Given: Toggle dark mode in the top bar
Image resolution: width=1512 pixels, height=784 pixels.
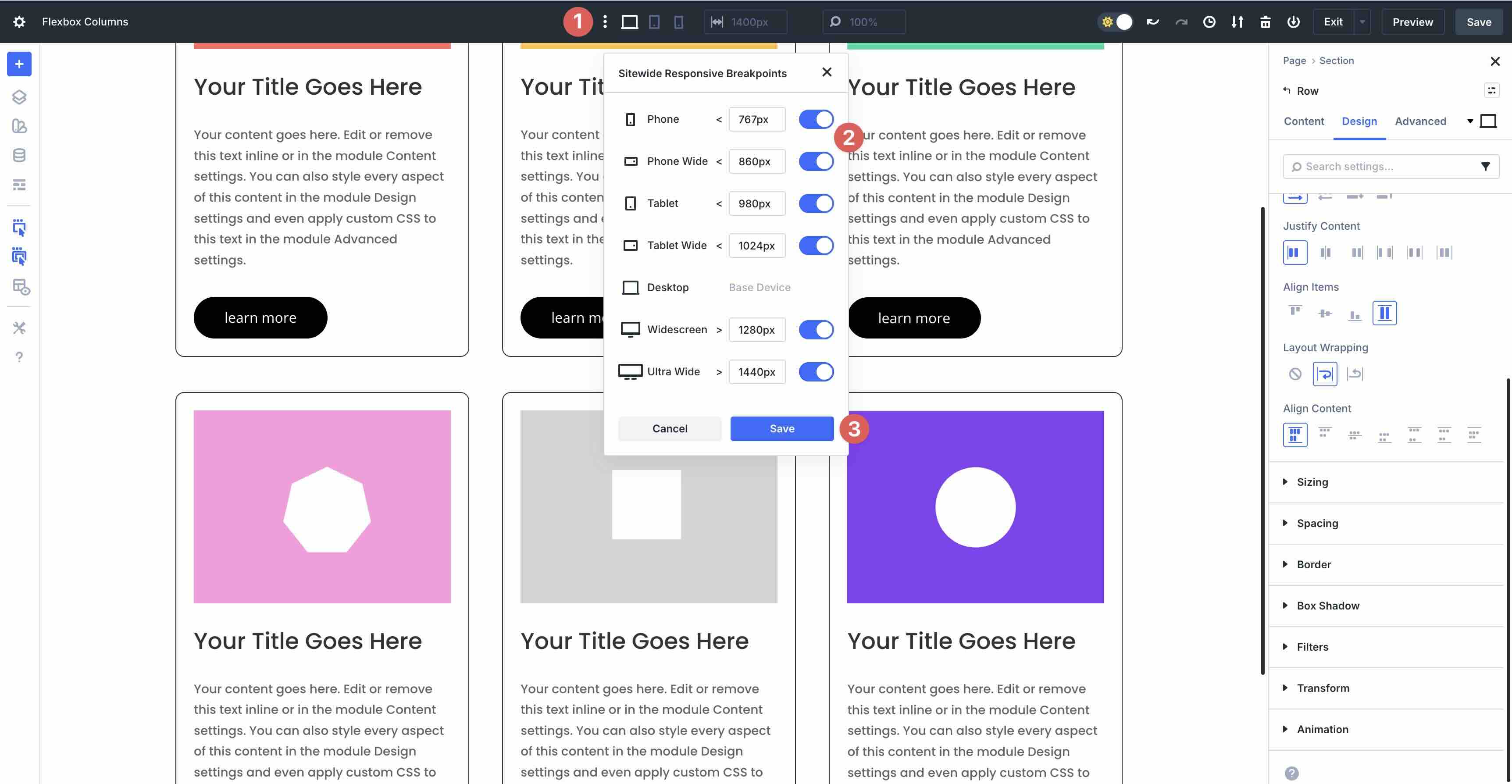Looking at the screenshot, I should coord(1115,22).
